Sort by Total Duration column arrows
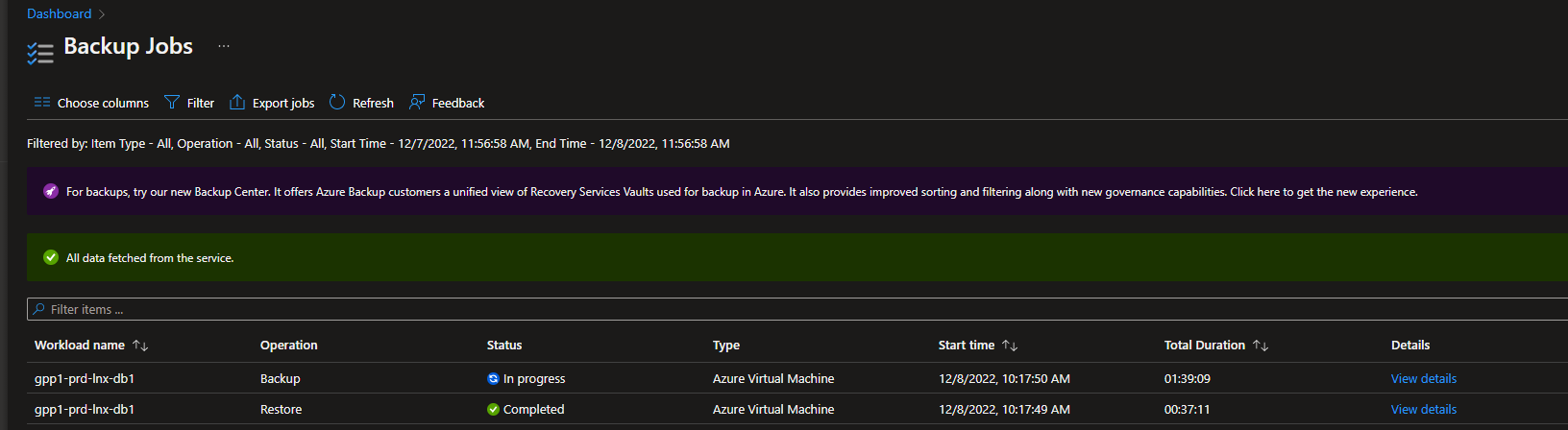The image size is (1568, 430). [1261, 346]
